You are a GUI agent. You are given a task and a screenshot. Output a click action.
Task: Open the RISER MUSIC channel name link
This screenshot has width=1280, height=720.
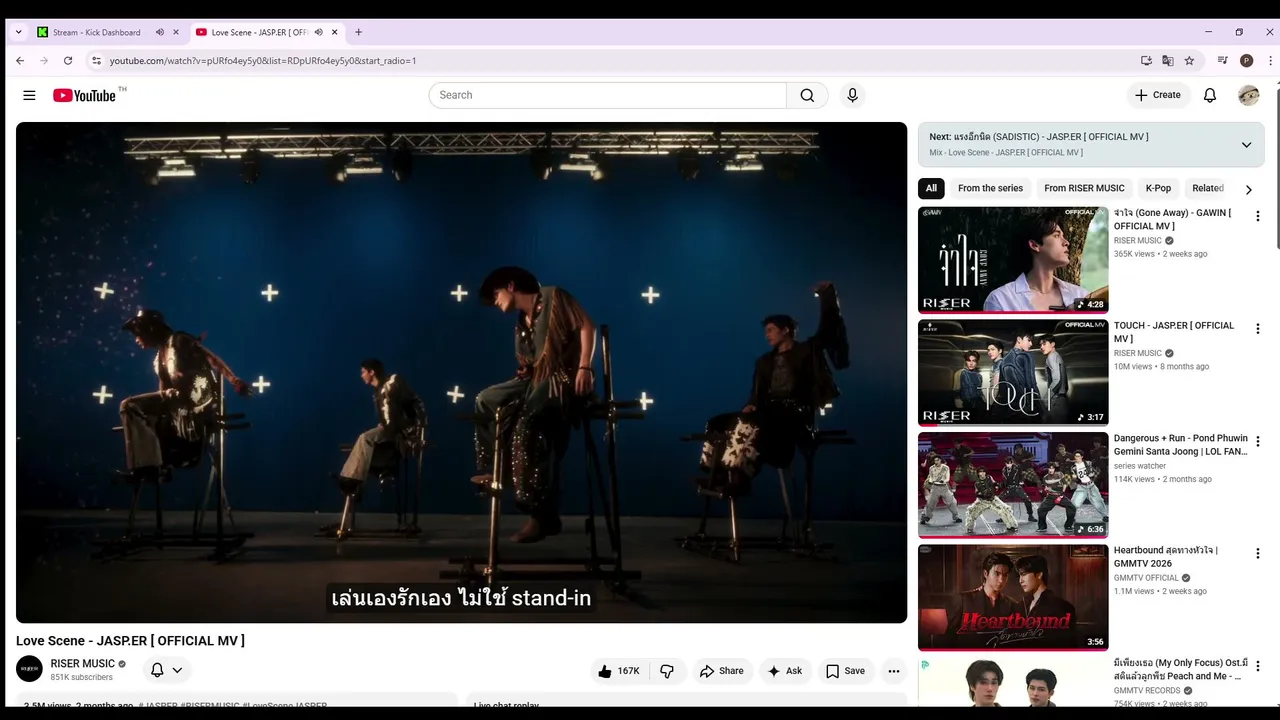point(83,664)
